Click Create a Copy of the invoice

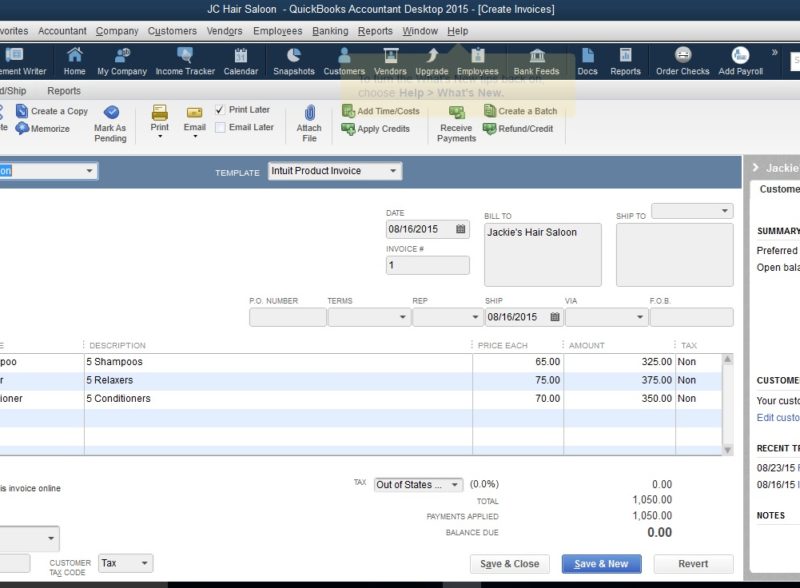(52, 111)
